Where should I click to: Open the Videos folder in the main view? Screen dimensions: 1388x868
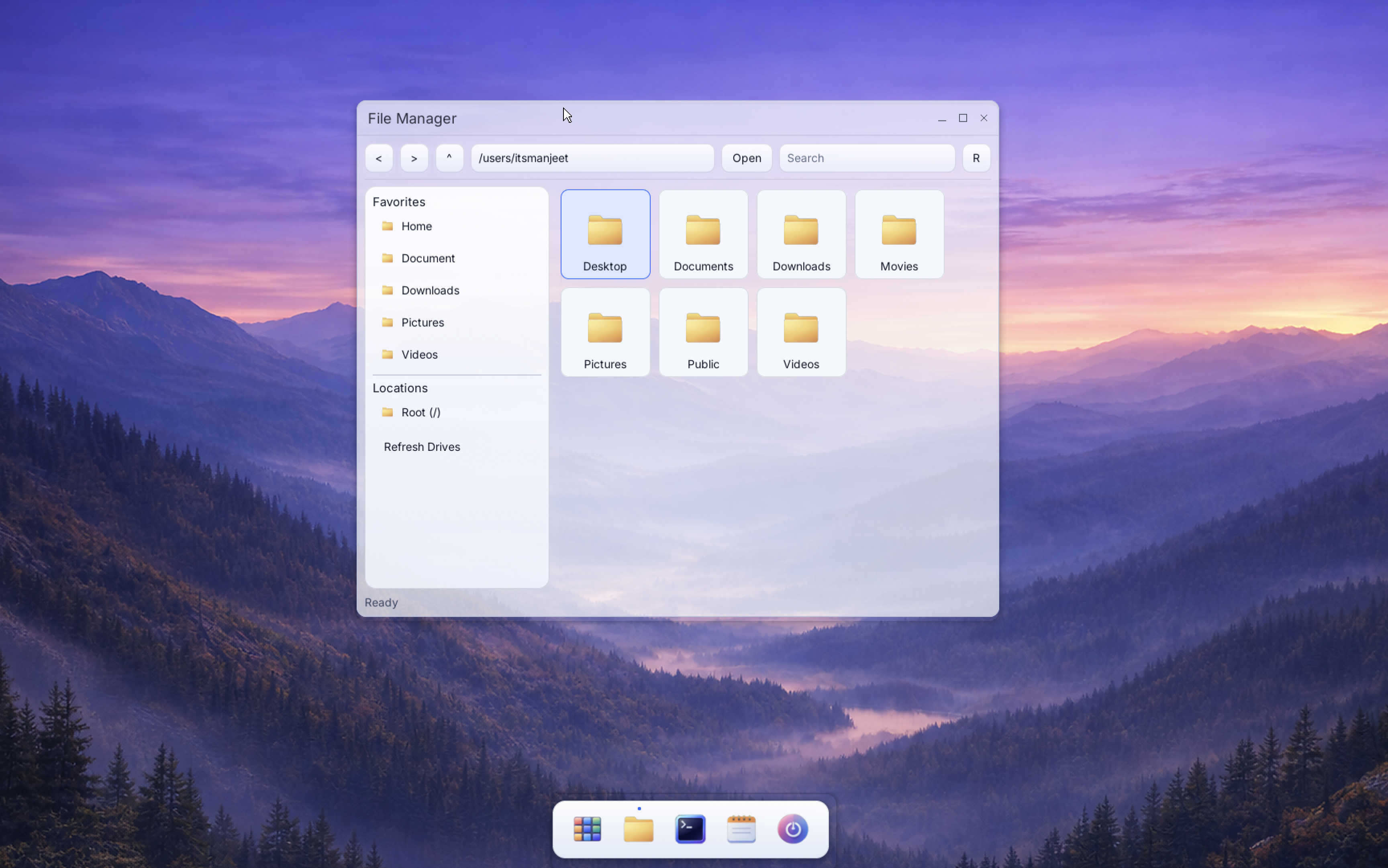click(800, 332)
